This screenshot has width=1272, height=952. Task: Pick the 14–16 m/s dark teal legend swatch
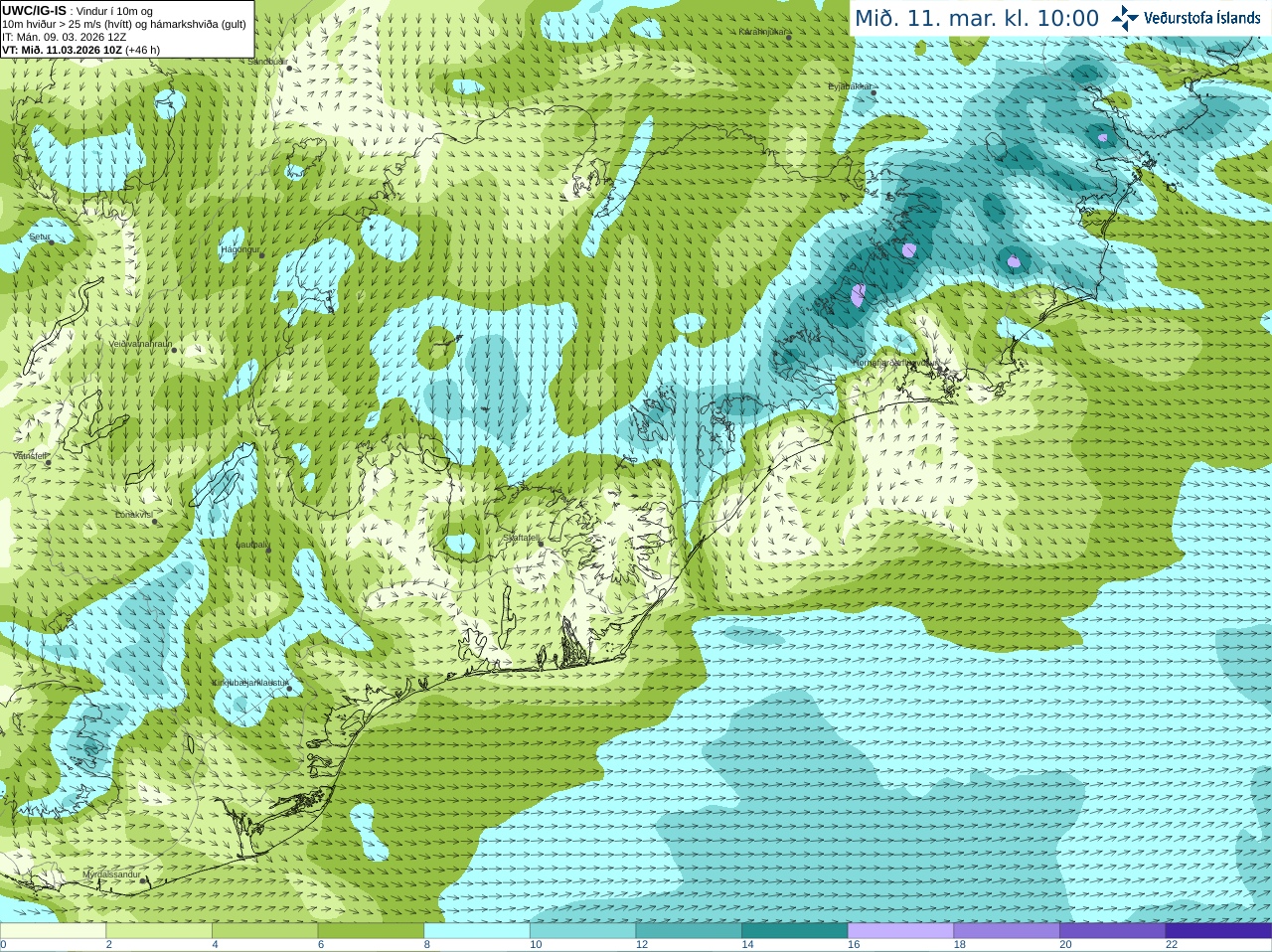[795, 931]
